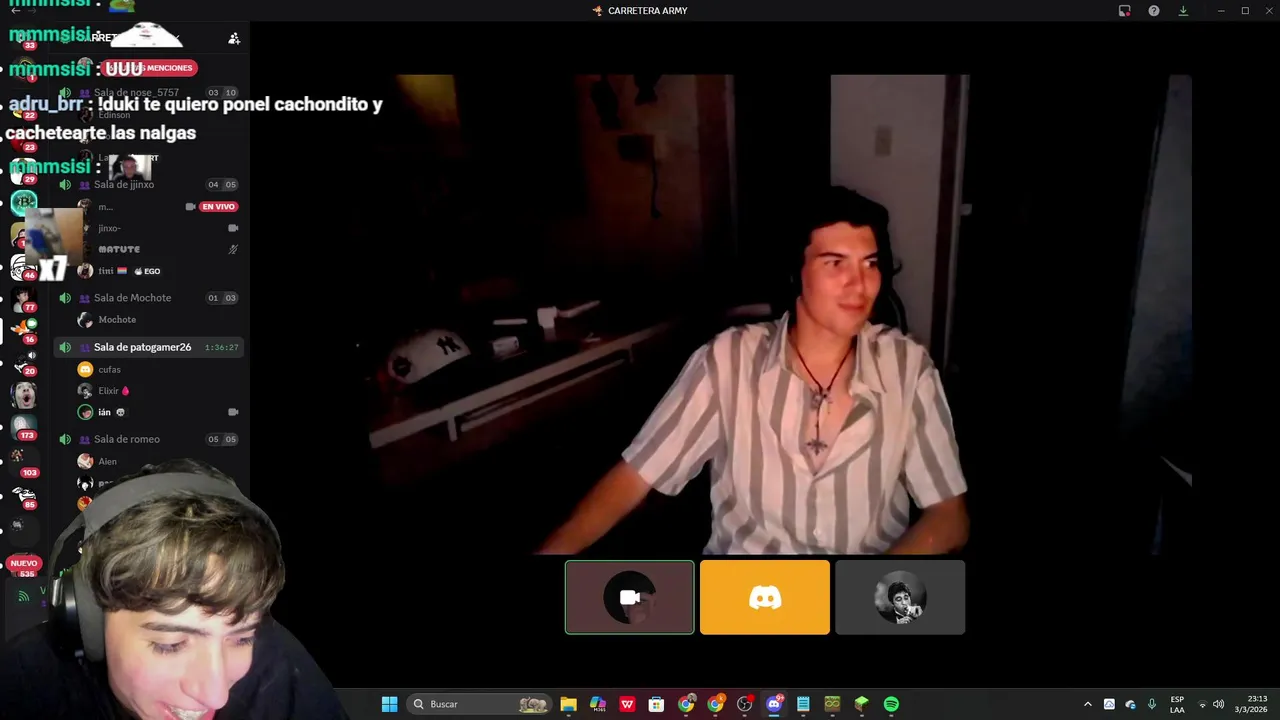
Task: Click muted microphone icon next to MATUTE
Action: (x=233, y=249)
